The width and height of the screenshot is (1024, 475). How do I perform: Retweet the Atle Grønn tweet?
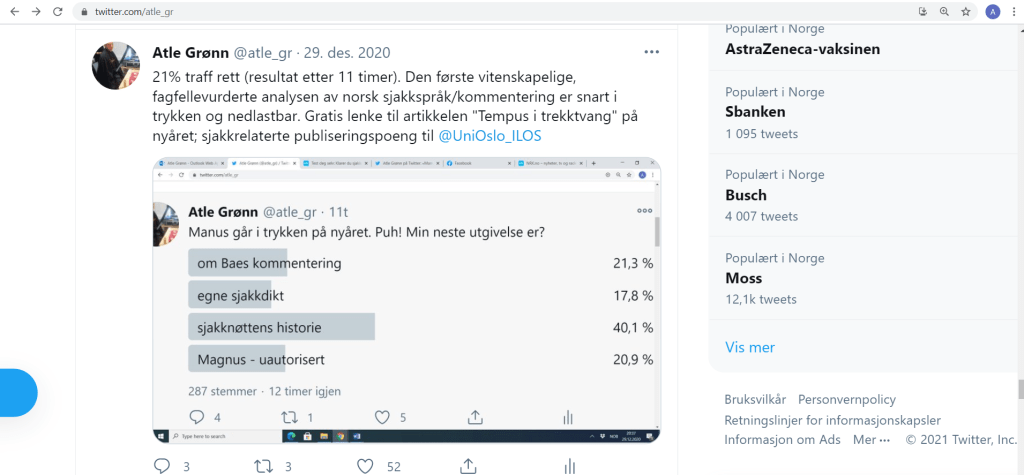pos(264,465)
